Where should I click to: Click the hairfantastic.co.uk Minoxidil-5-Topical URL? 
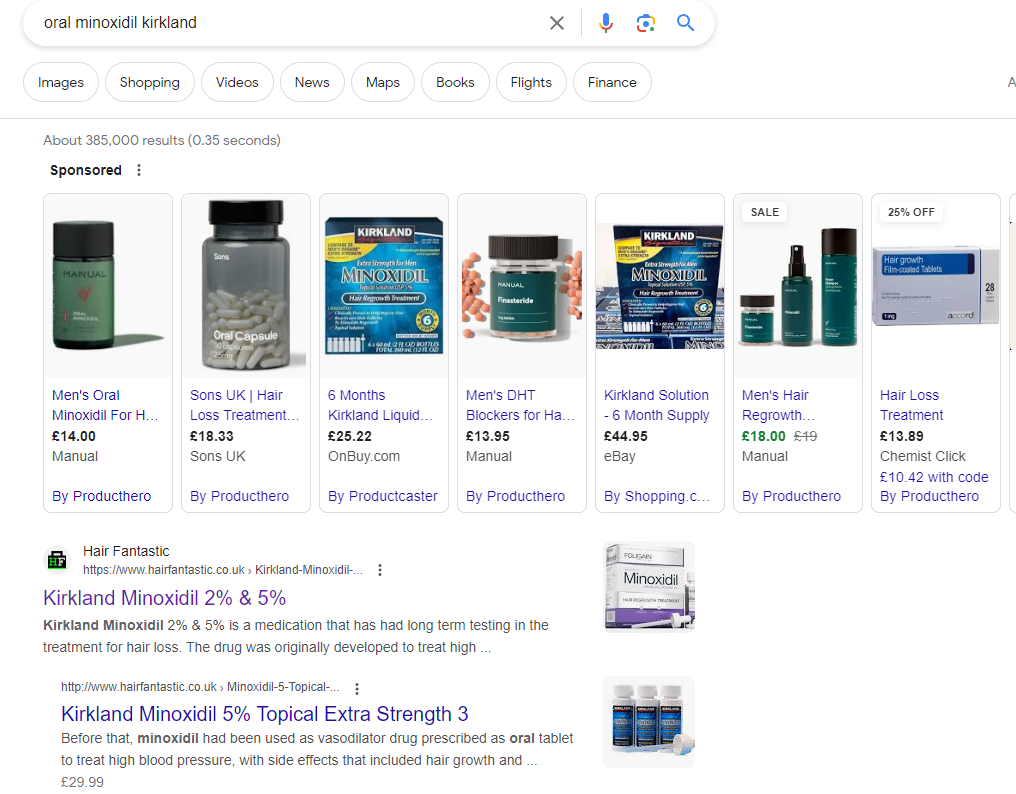click(200, 687)
